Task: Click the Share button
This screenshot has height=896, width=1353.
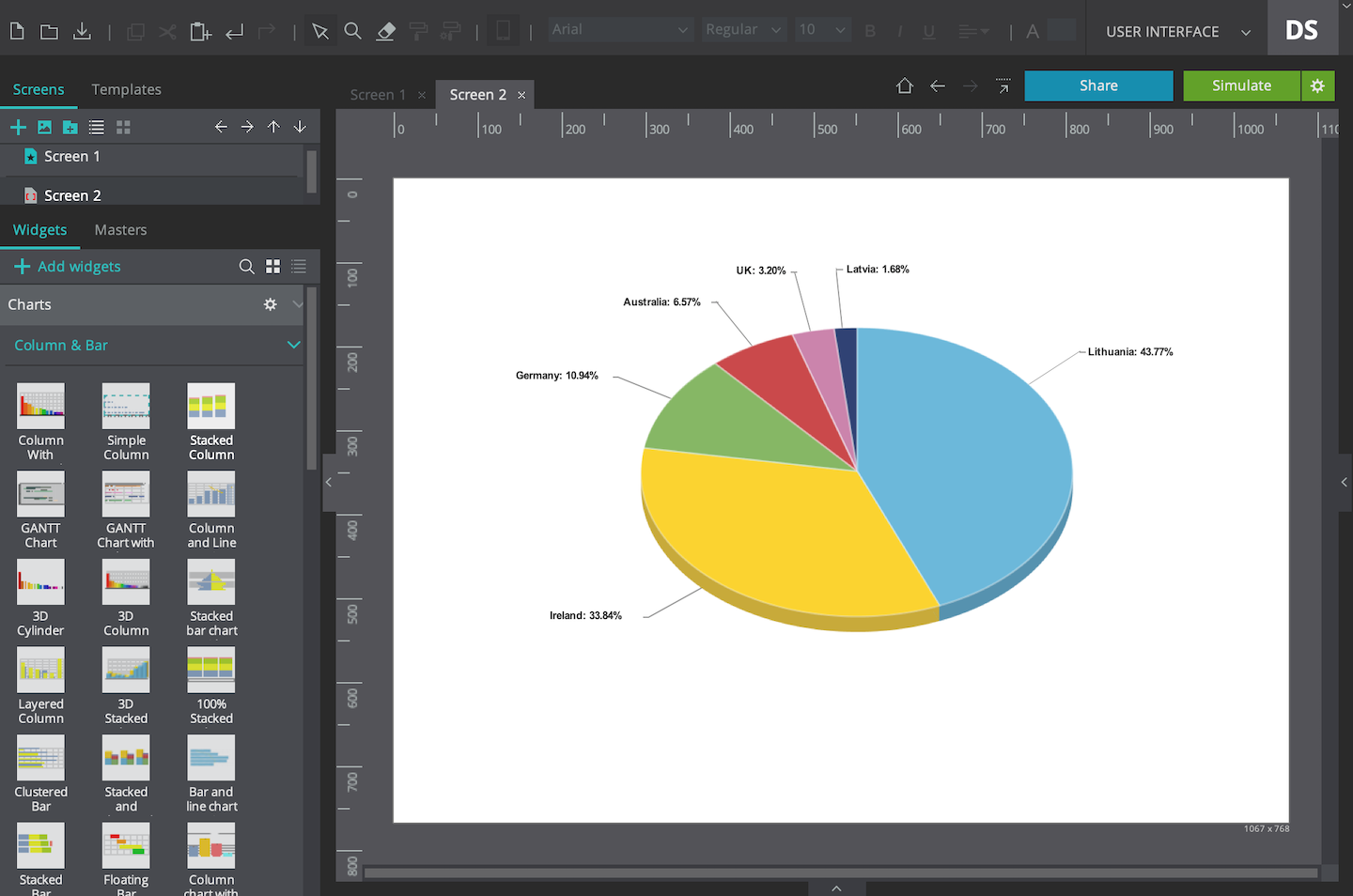Action: pos(1098,85)
